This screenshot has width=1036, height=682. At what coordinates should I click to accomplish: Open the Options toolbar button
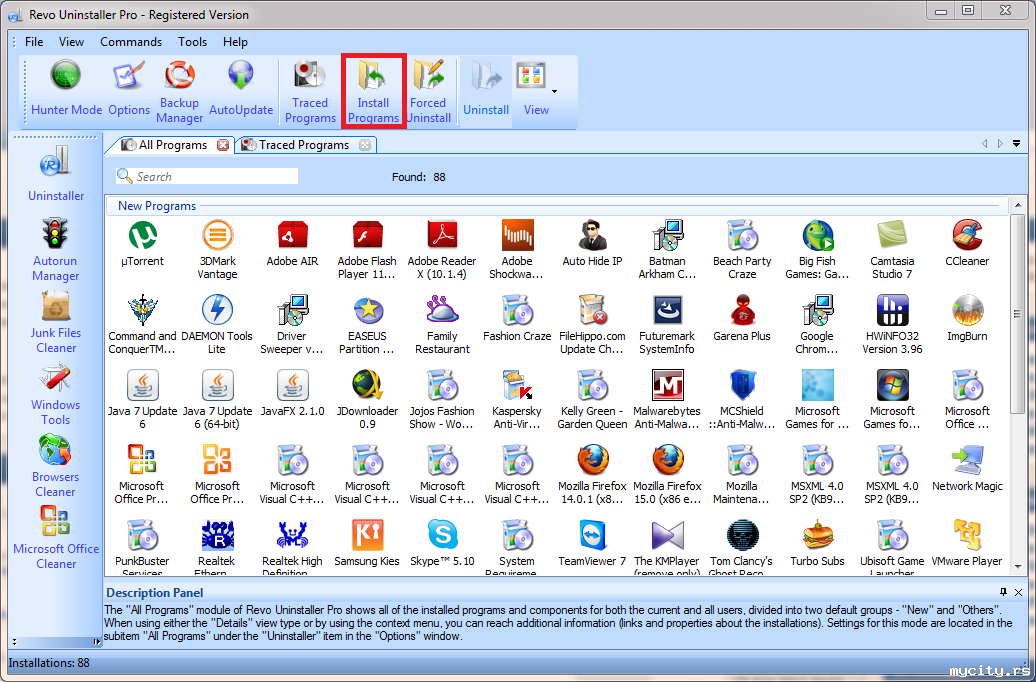click(129, 89)
